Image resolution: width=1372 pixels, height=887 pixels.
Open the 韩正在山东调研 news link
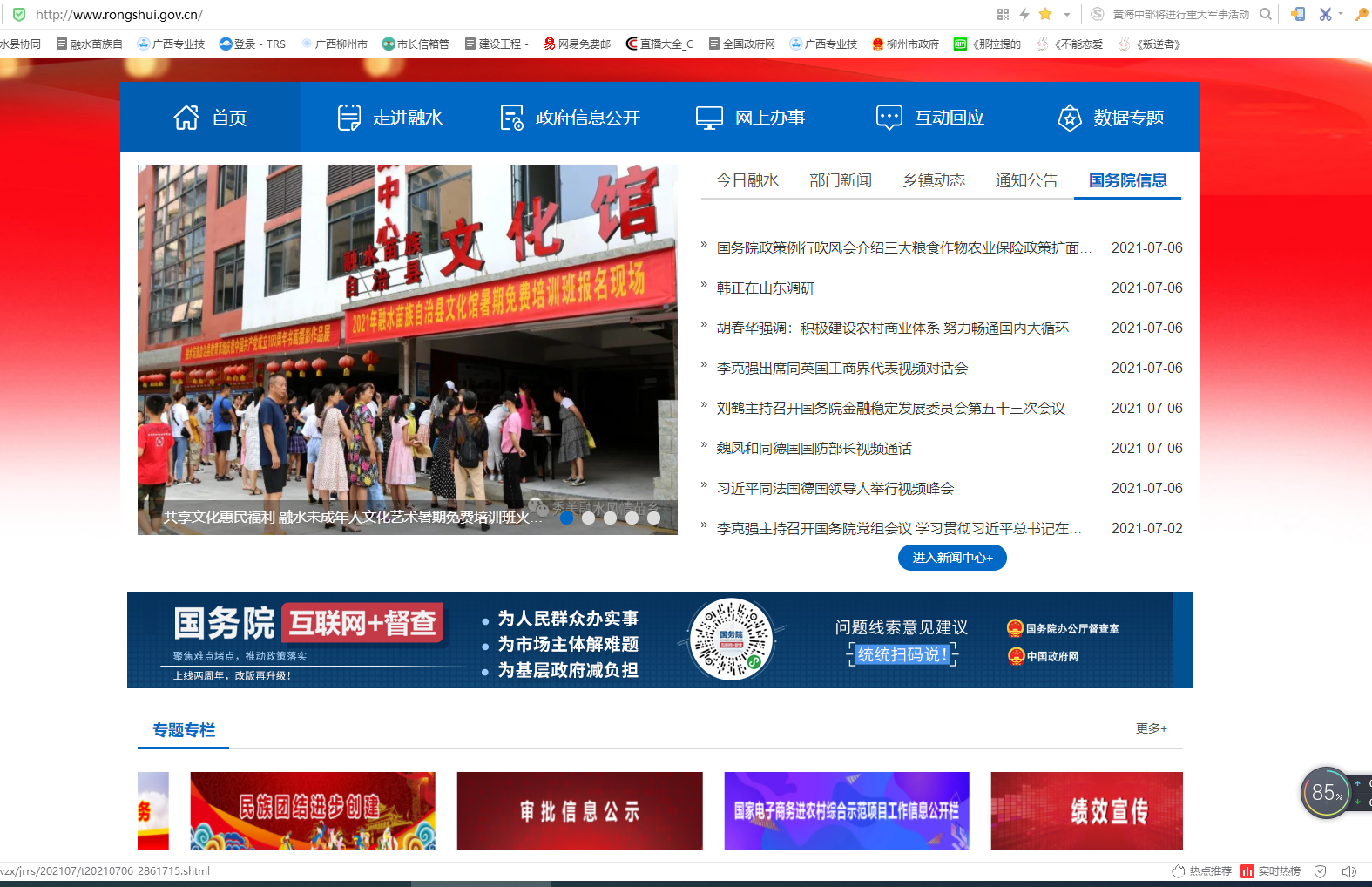click(x=765, y=288)
